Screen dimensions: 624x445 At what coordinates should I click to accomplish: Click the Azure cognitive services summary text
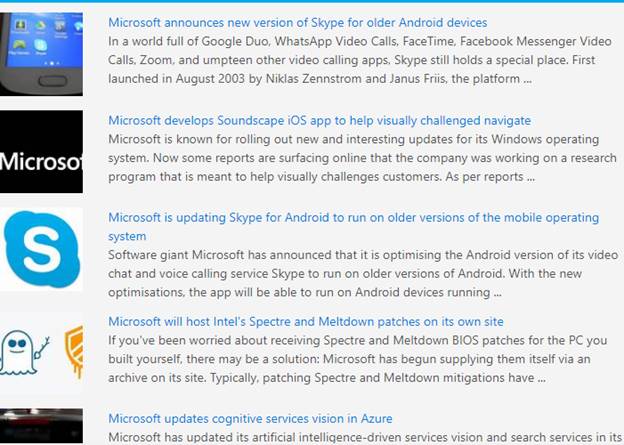(362, 437)
